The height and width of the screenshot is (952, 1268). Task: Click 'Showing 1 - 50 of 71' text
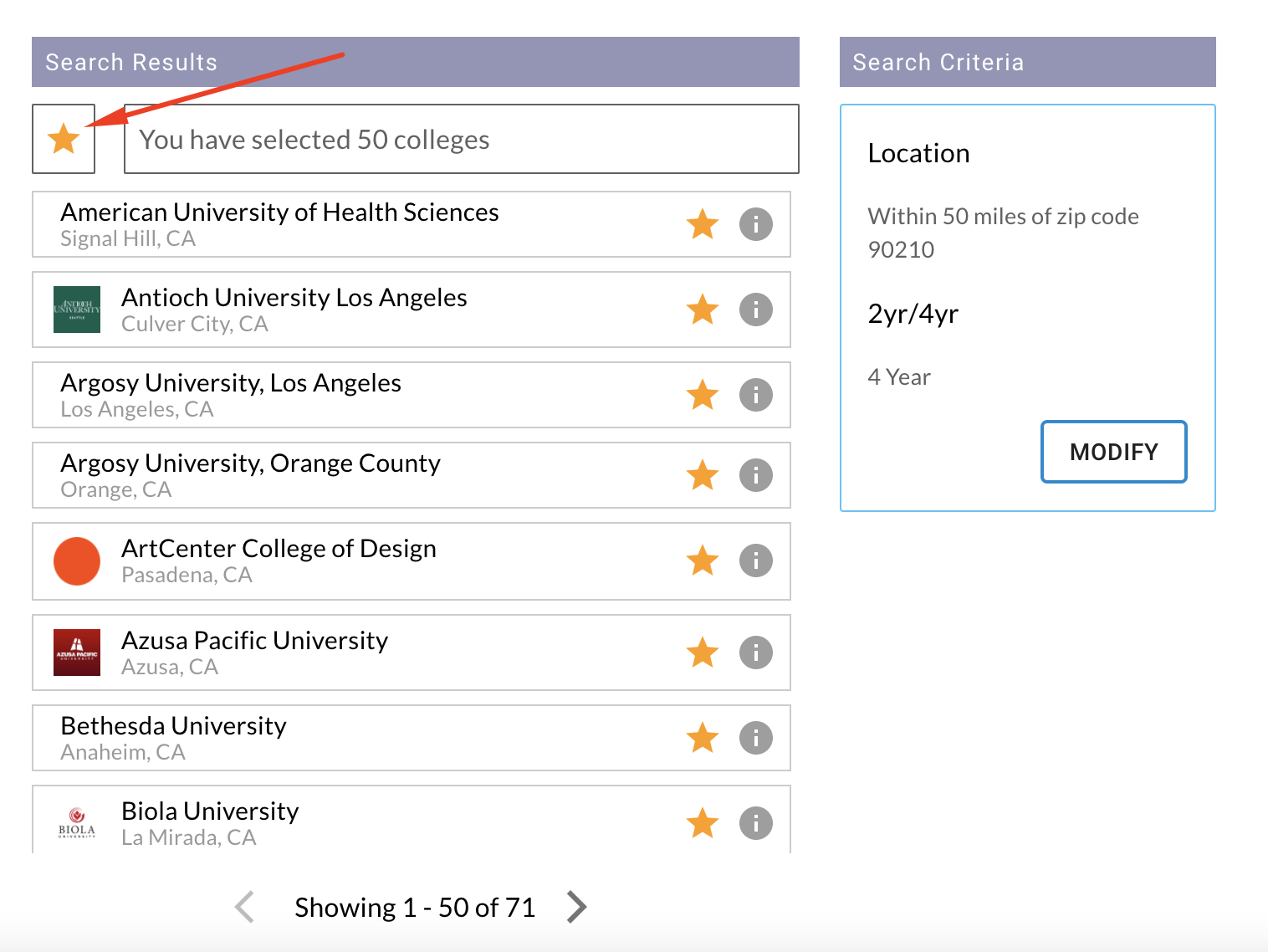pos(415,908)
